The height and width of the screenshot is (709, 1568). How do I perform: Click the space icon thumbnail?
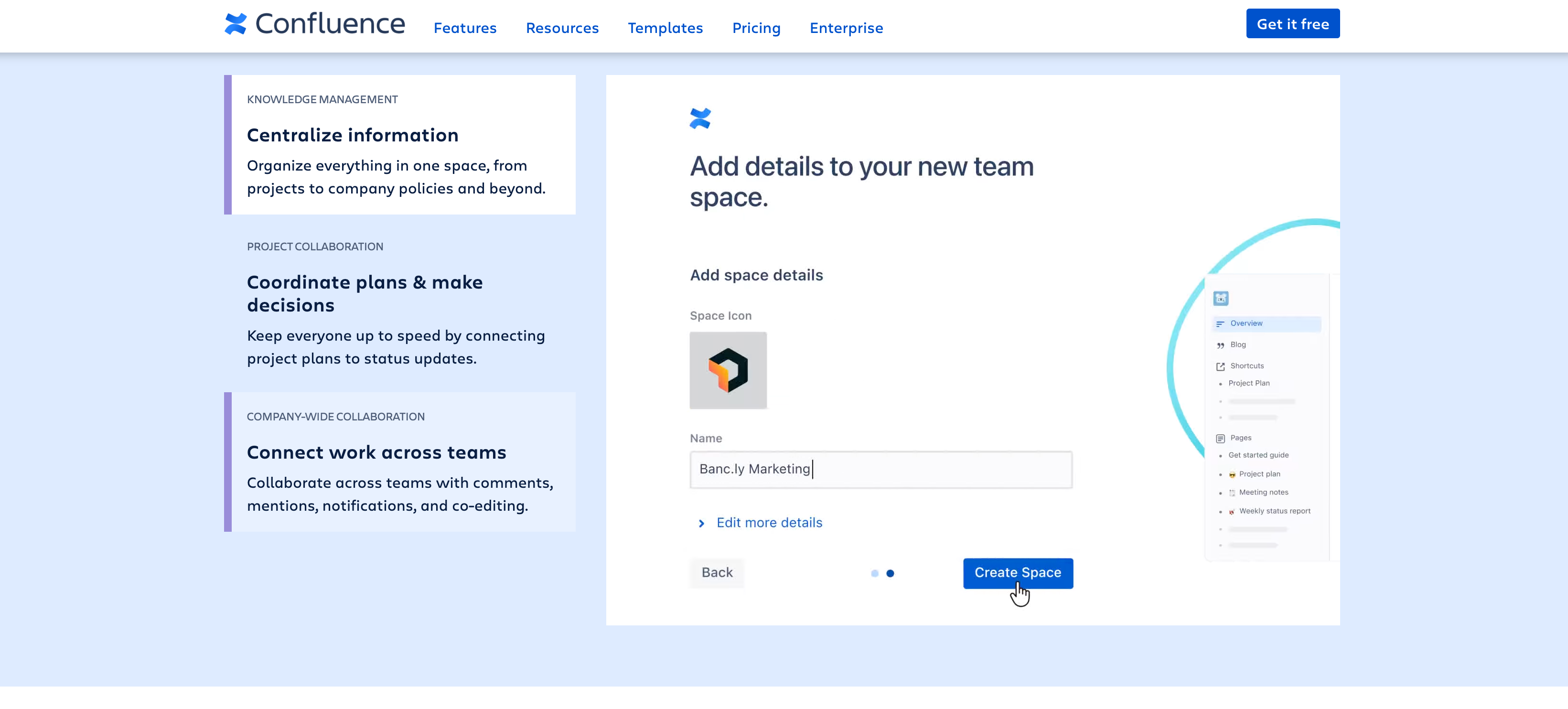[x=728, y=371]
